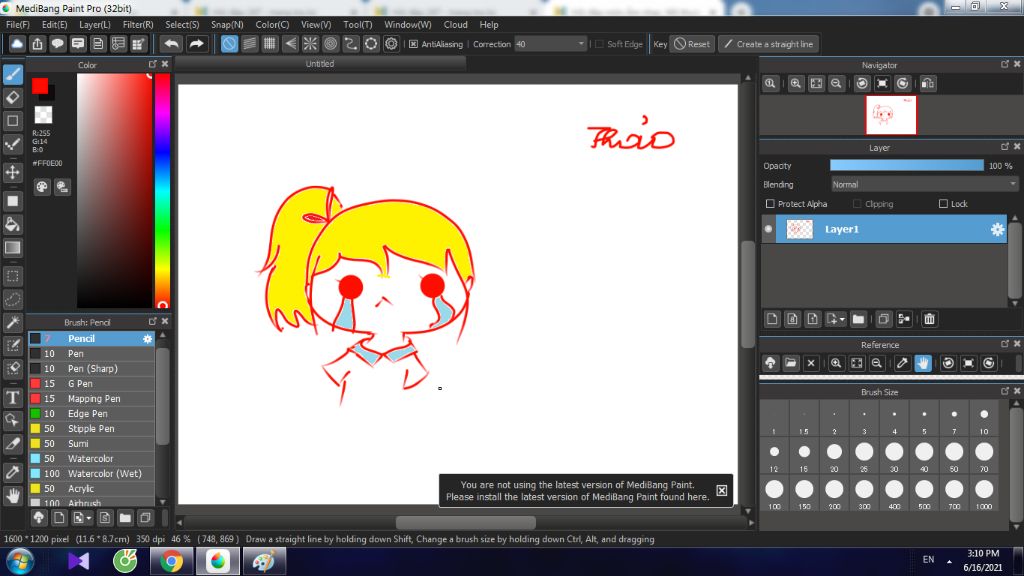Viewport: 1024px width, 576px height.
Task: Select the Sumi brush
Action: coord(91,443)
